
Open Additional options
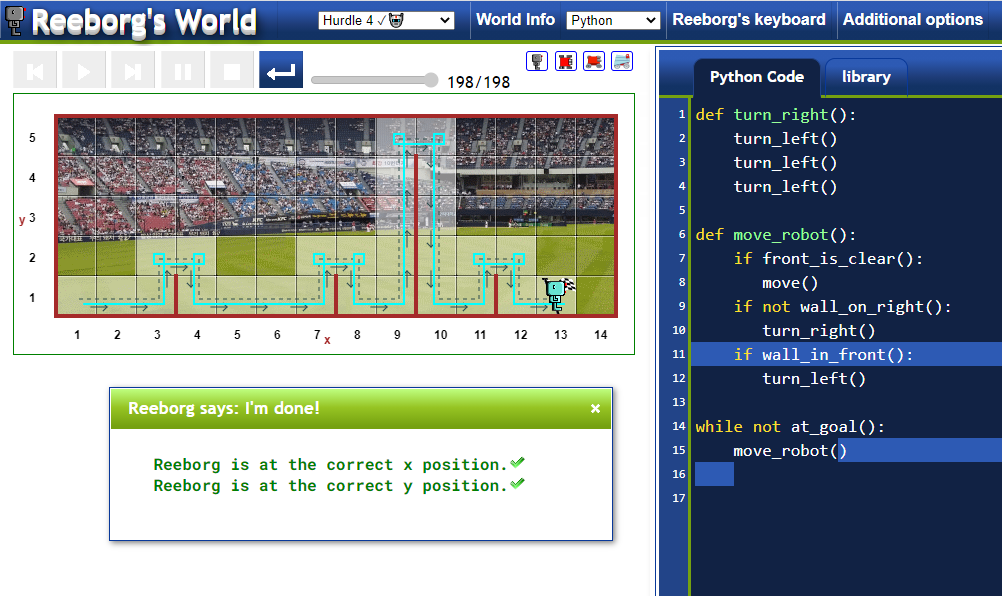point(913,20)
